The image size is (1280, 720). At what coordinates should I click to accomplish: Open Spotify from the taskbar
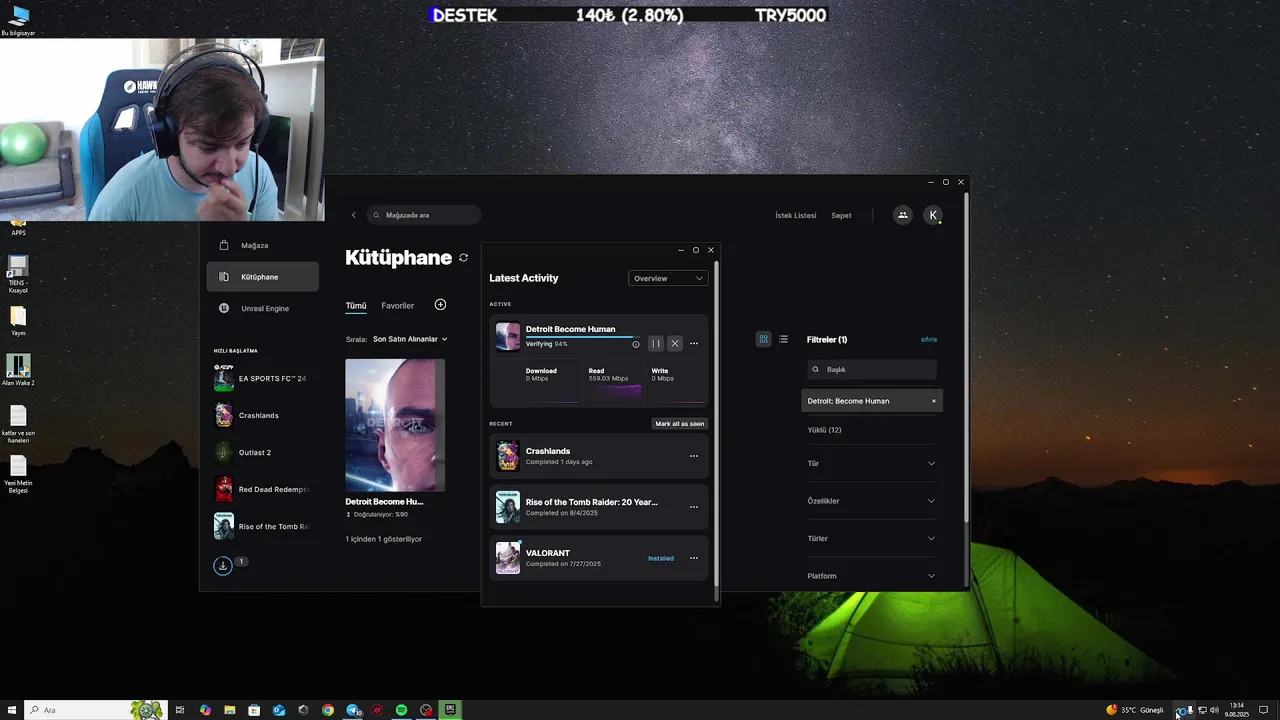(401, 710)
